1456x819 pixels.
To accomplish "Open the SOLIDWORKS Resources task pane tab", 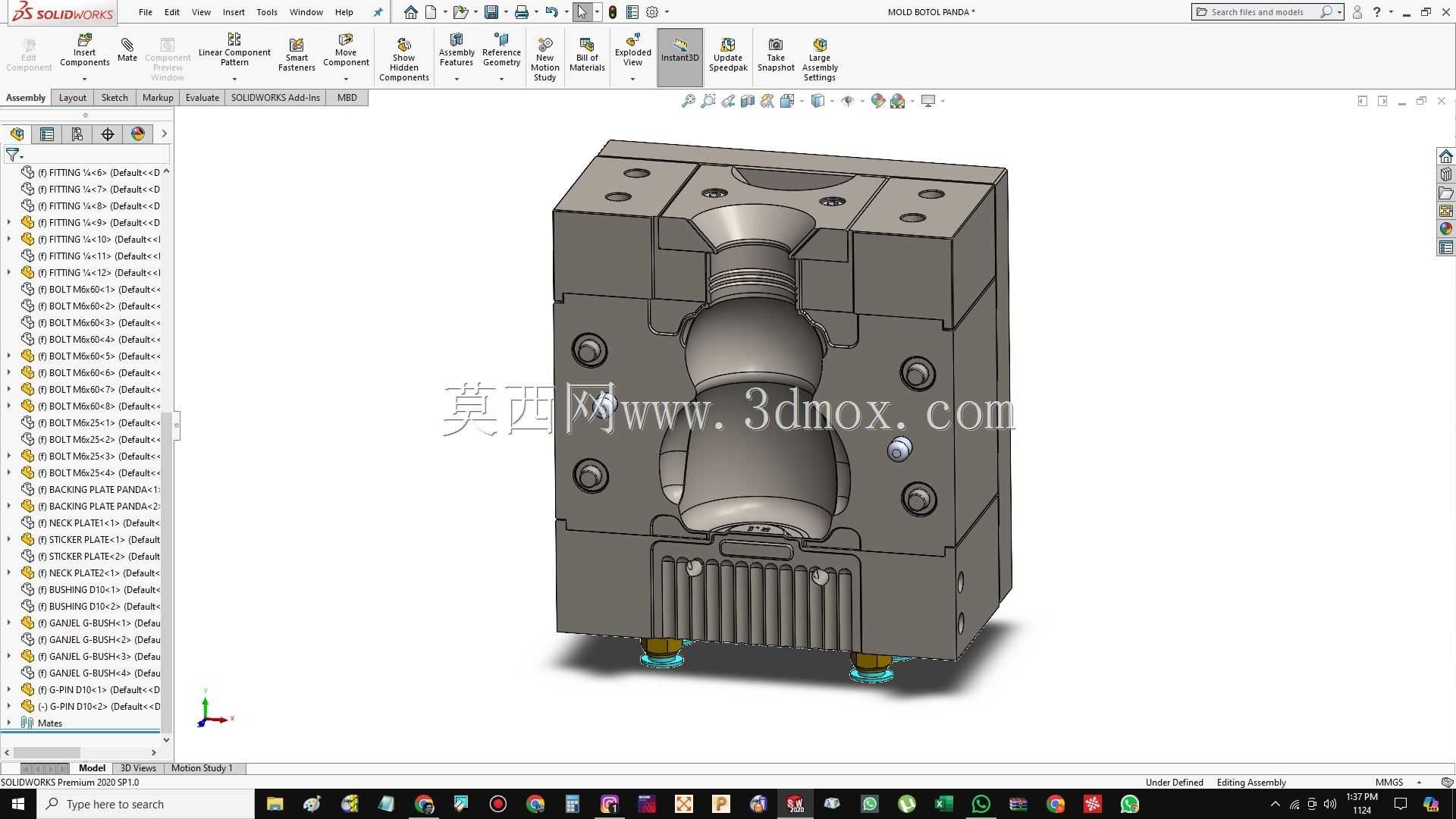I will click(1445, 156).
